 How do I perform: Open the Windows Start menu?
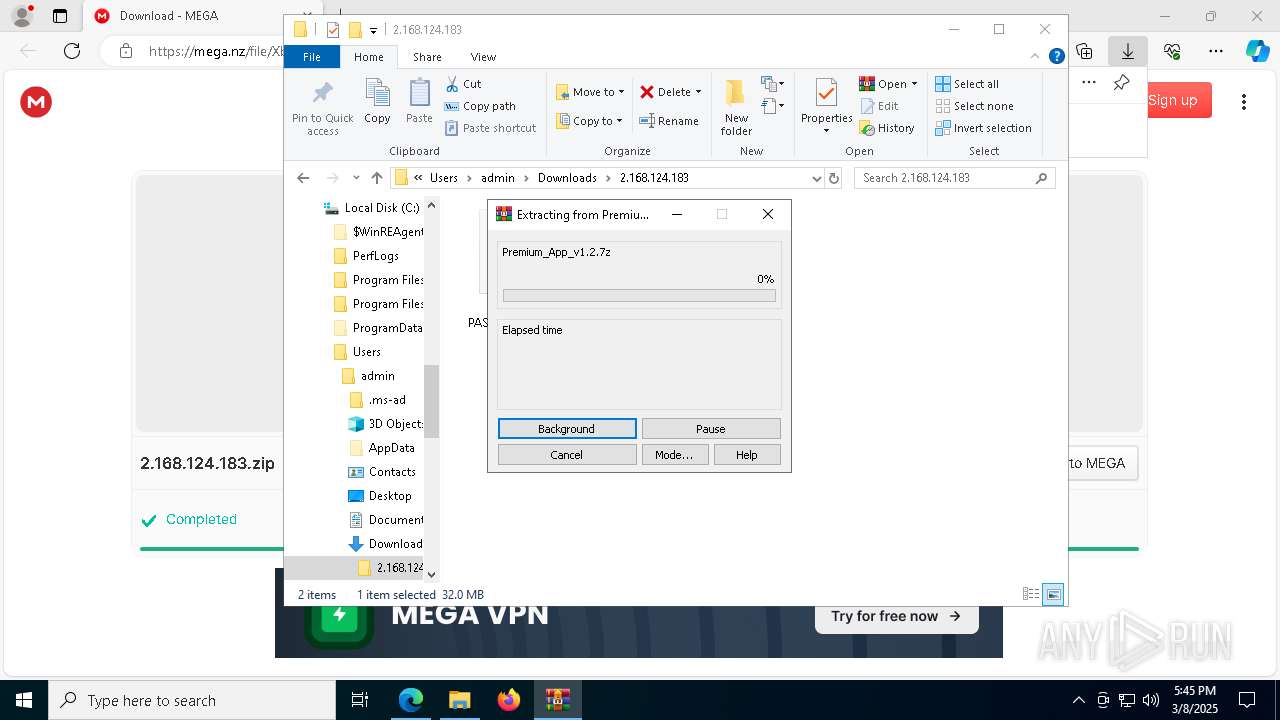[x=24, y=700]
